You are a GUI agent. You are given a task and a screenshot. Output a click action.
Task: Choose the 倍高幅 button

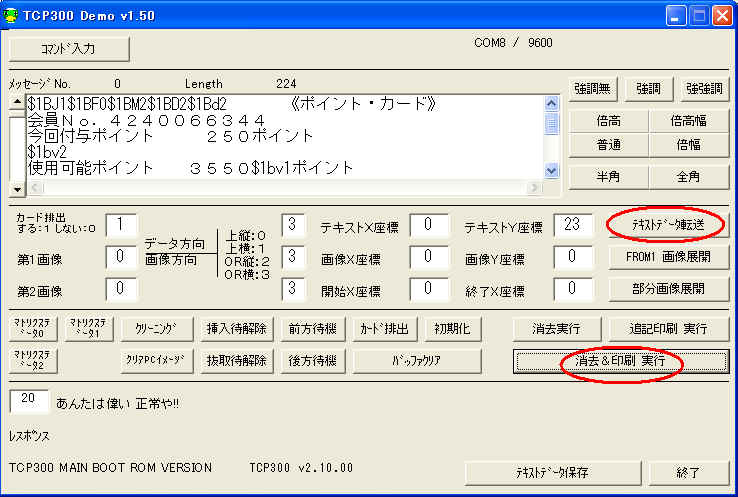tap(689, 121)
